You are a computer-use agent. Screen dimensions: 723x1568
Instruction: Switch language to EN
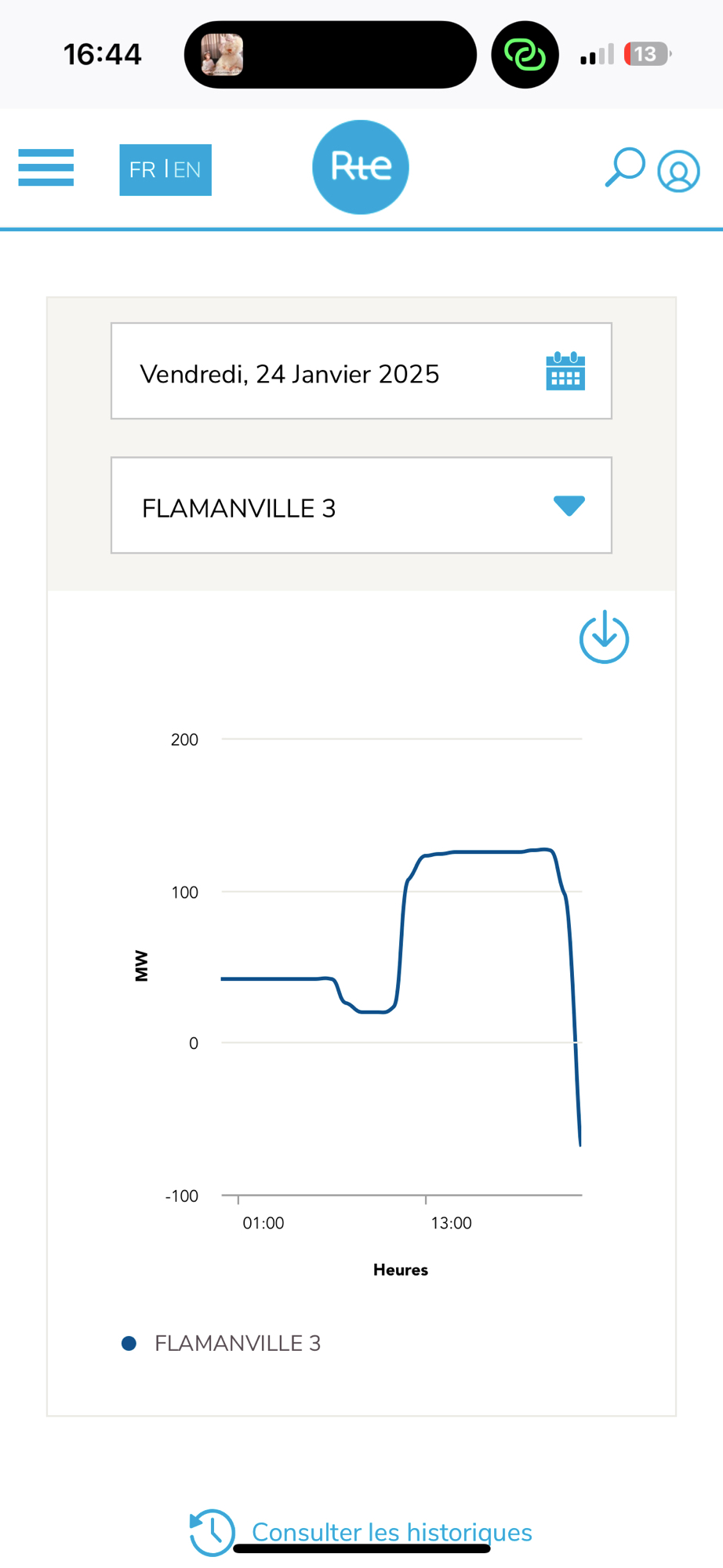(x=187, y=169)
